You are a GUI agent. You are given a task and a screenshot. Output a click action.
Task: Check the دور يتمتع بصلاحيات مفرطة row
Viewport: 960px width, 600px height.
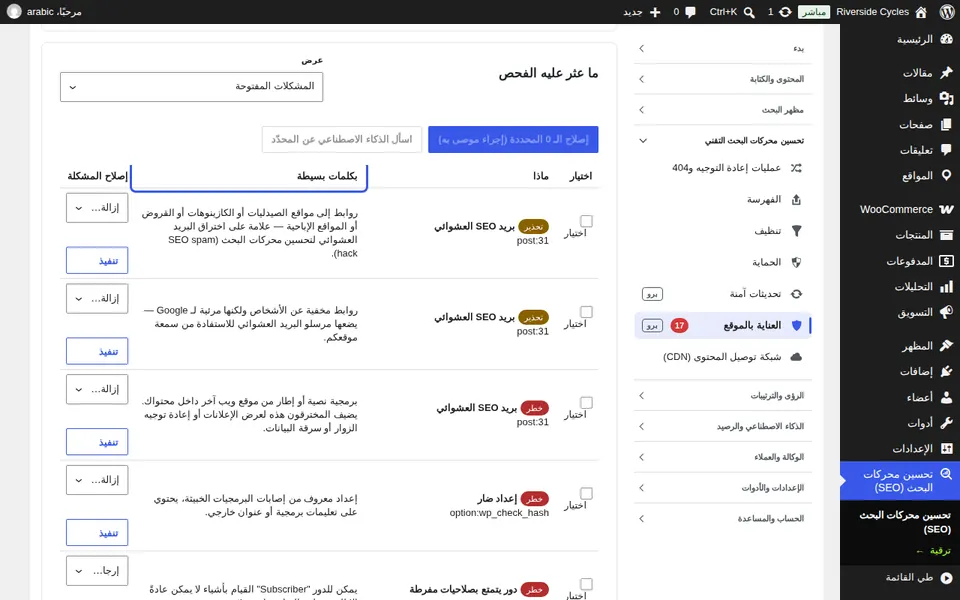(587, 584)
